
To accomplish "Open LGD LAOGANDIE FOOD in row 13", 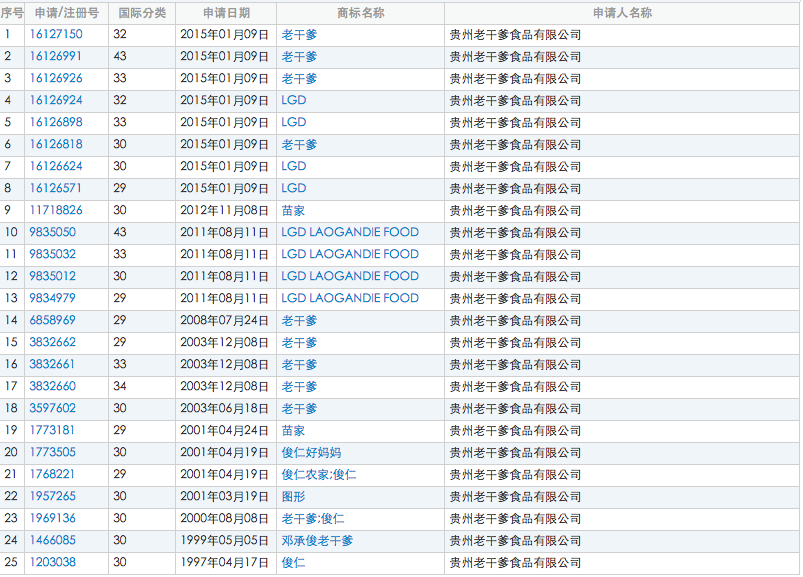I will tap(350, 298).
